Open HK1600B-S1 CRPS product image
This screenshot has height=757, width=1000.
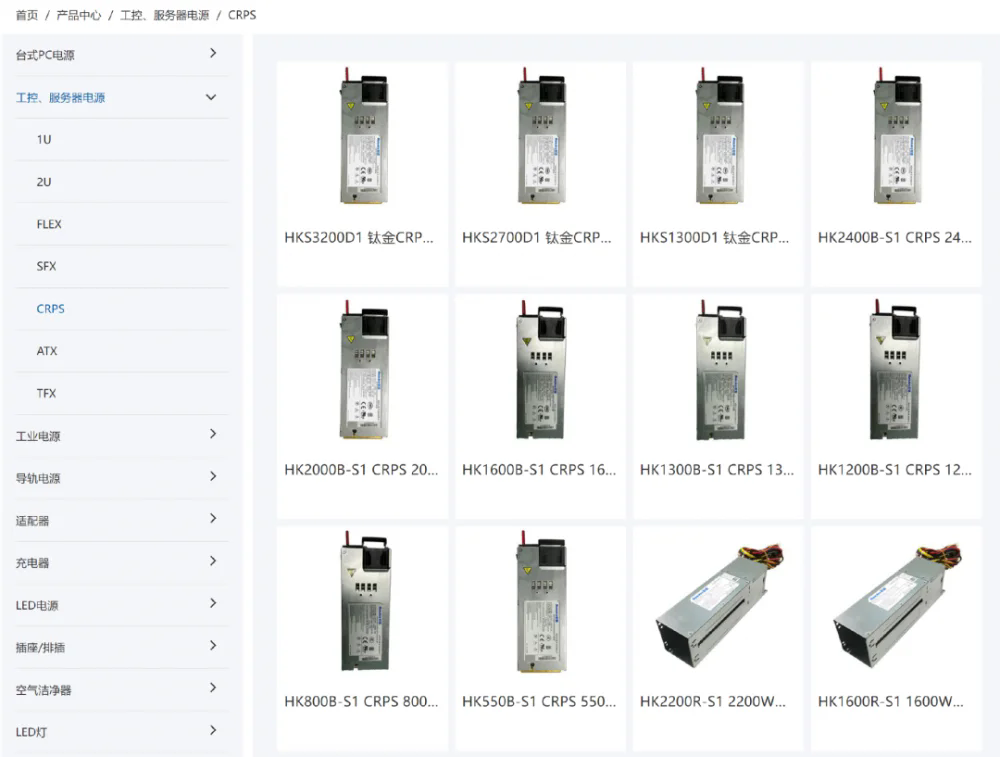tap(541, 369)
